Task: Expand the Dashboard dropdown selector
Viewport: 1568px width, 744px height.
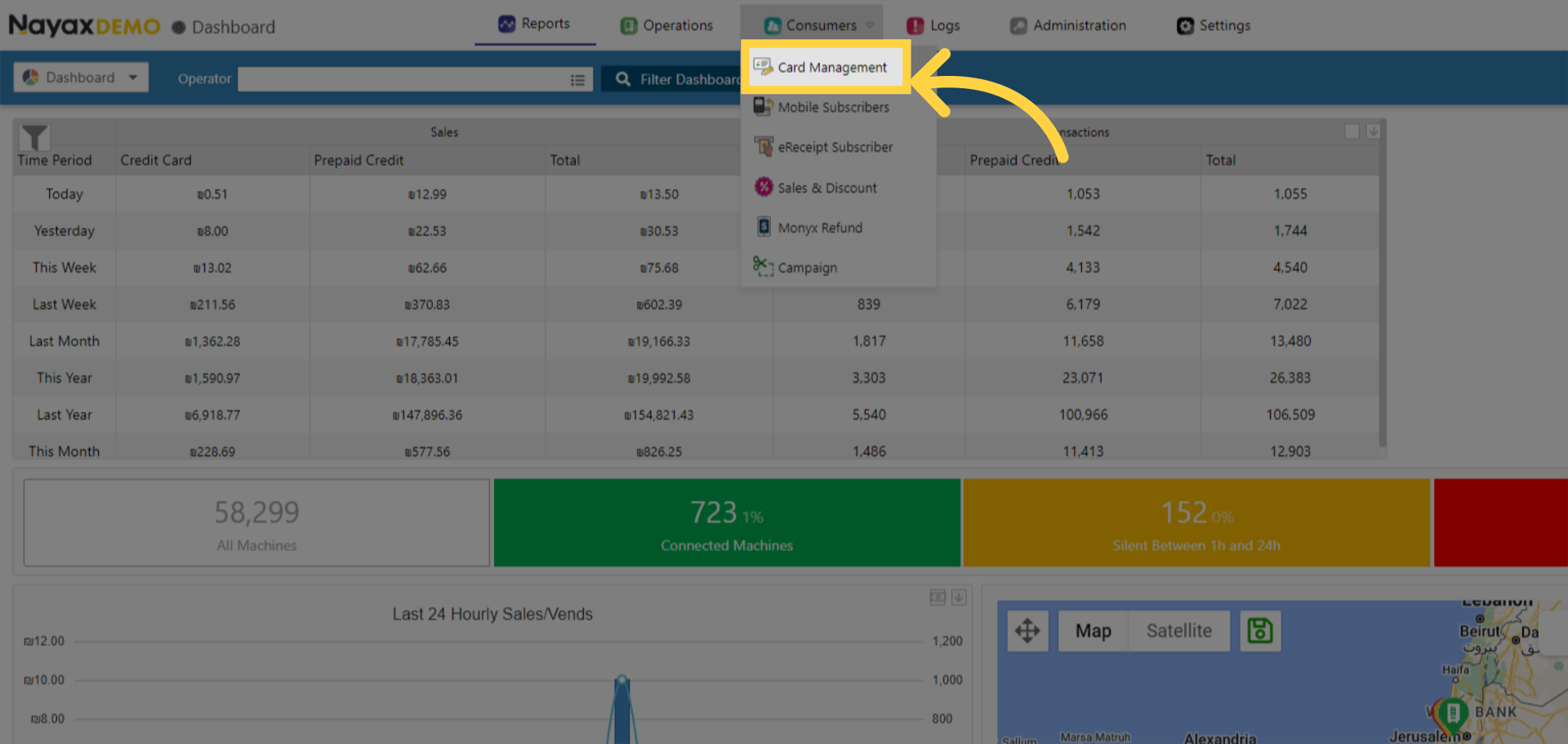Action: coord(81,78)
